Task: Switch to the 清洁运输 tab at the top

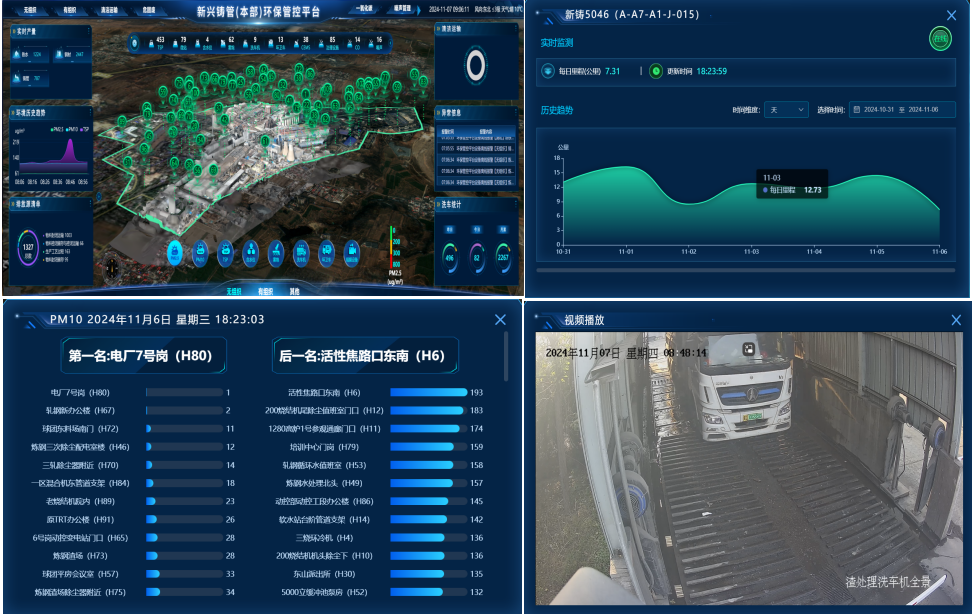Action: pos(108,8)
